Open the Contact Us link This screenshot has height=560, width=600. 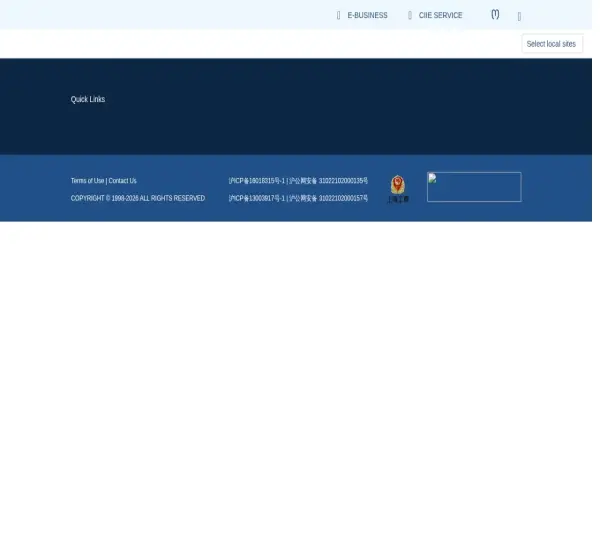(x=122, y=181)
